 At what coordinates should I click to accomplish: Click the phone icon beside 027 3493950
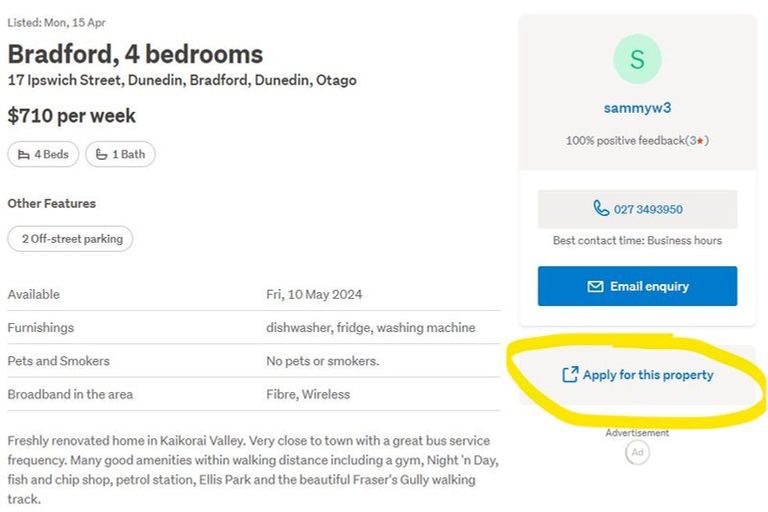600,209
